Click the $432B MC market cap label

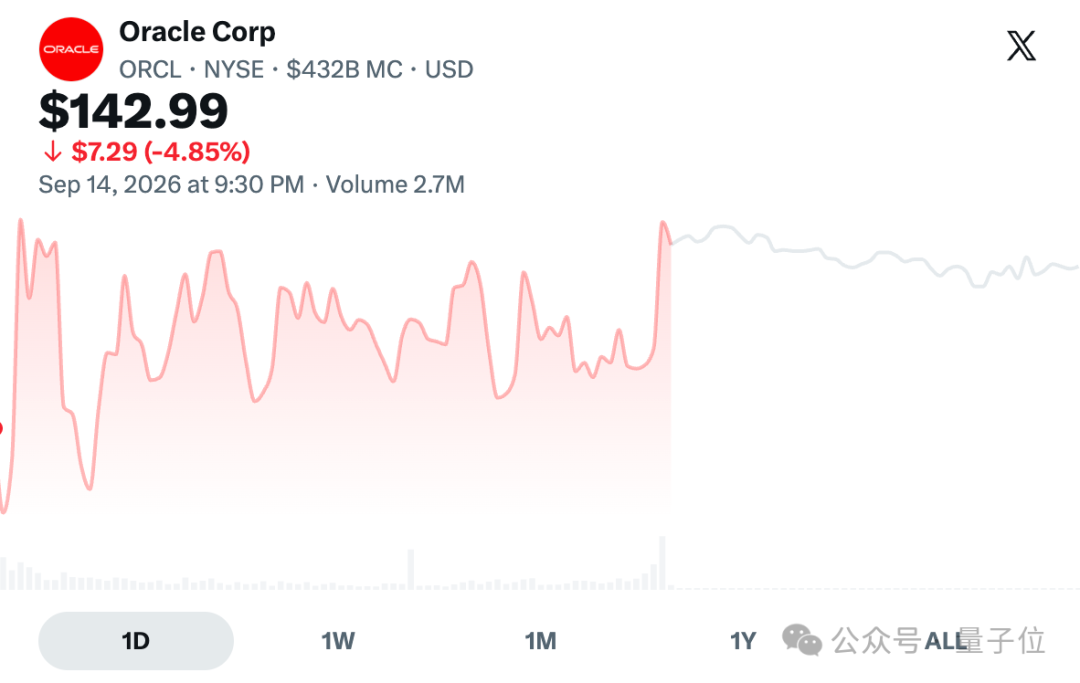coord(344,70)
